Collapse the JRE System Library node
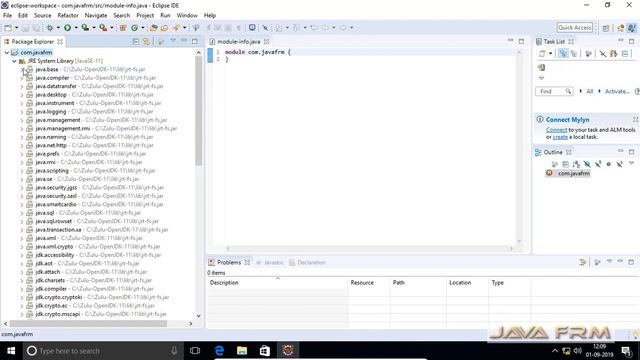Screen dimensions: 640x360 14,61
